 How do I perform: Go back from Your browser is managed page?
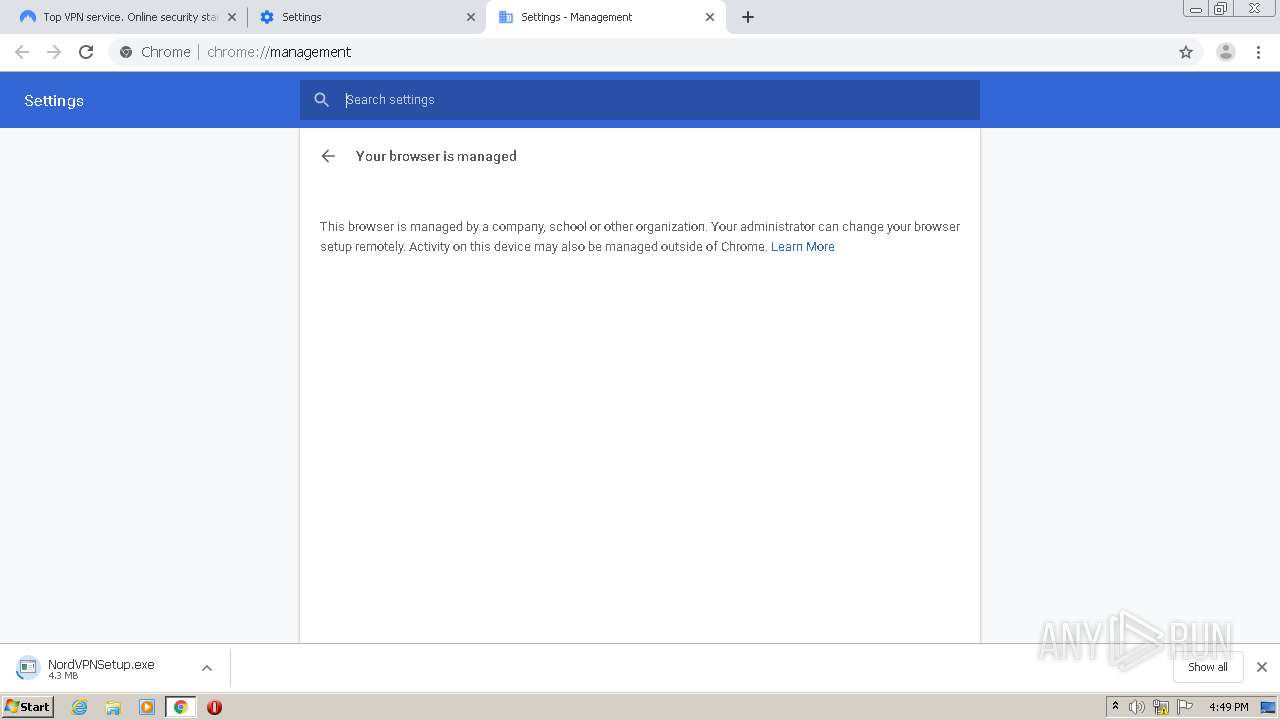pos(328,156)
